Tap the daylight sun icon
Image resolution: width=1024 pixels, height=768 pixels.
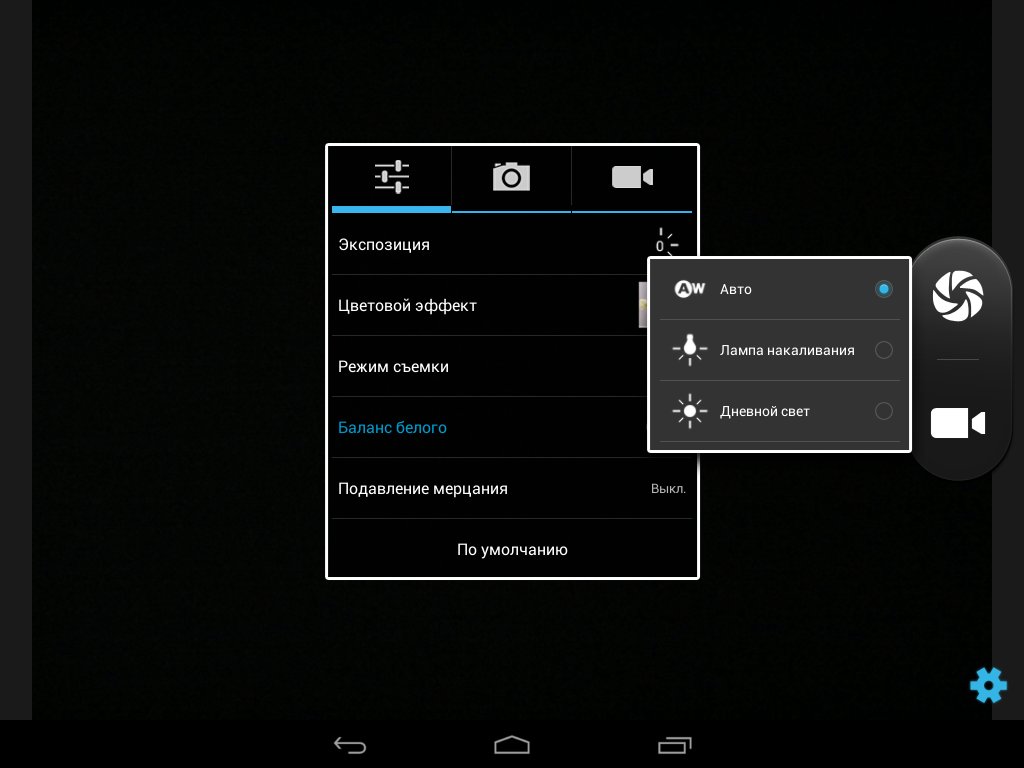(689, 411)
